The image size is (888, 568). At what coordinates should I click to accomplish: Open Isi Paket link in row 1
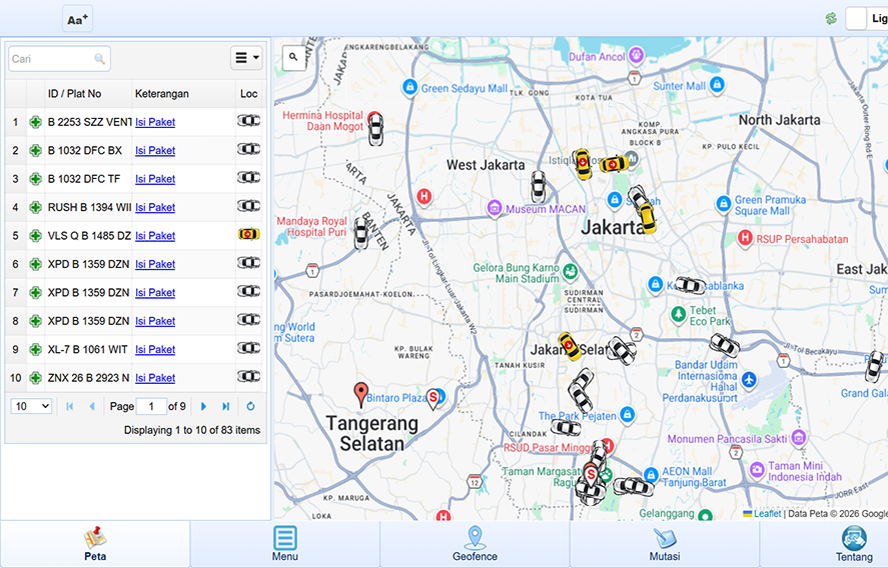click(x=155, y=122)
